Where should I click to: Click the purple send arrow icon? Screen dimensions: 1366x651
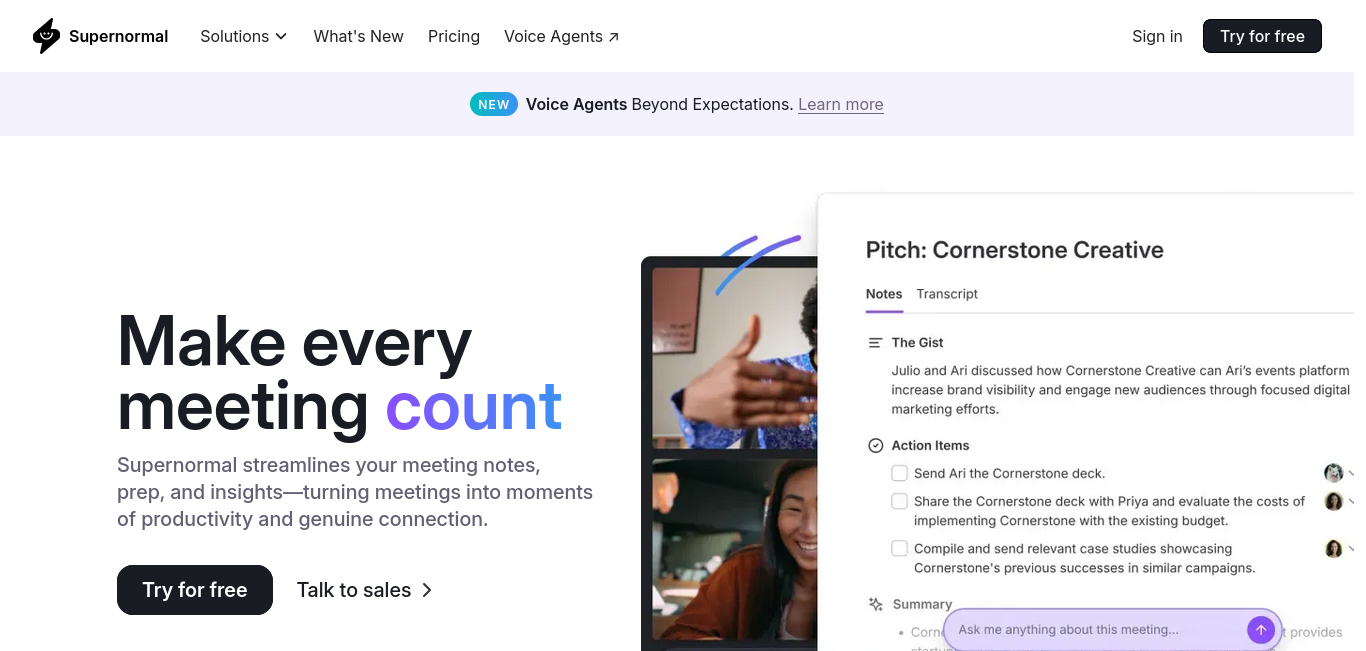[x=1261, y=630]
